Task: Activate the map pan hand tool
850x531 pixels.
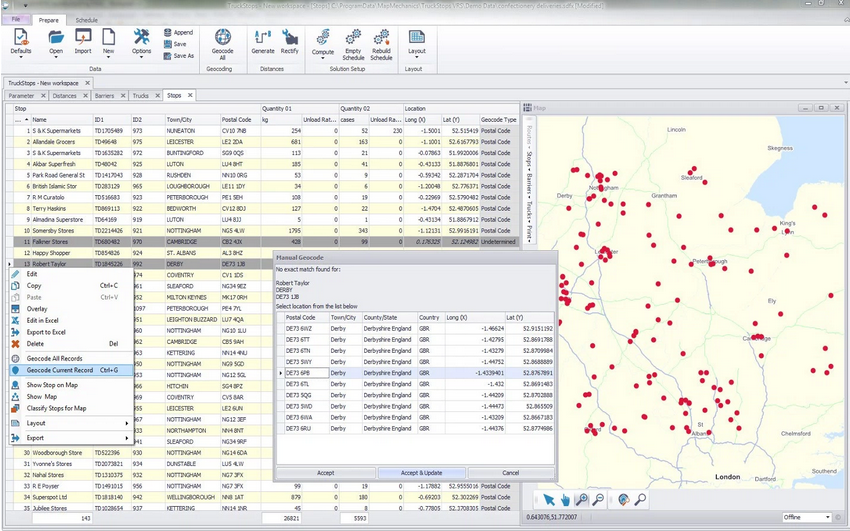Action: coord(564,499)
